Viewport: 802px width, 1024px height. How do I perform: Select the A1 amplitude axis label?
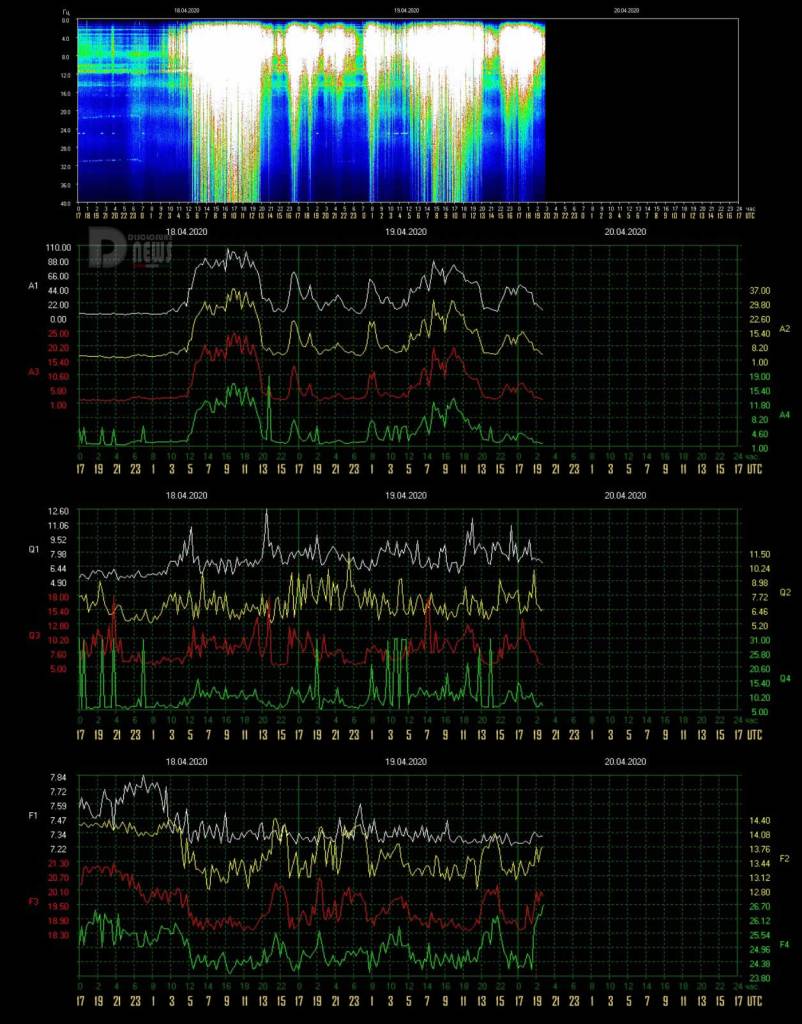click(x=33, y=286)
